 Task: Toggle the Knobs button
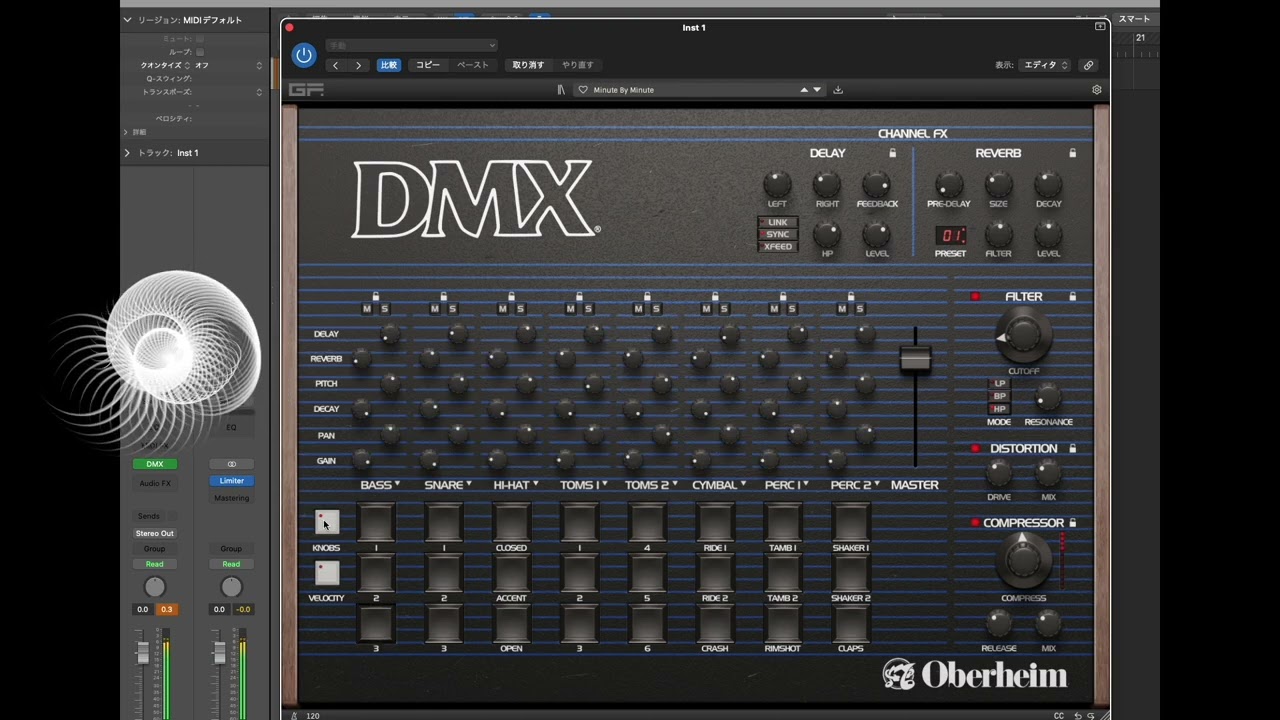(327, 522)
